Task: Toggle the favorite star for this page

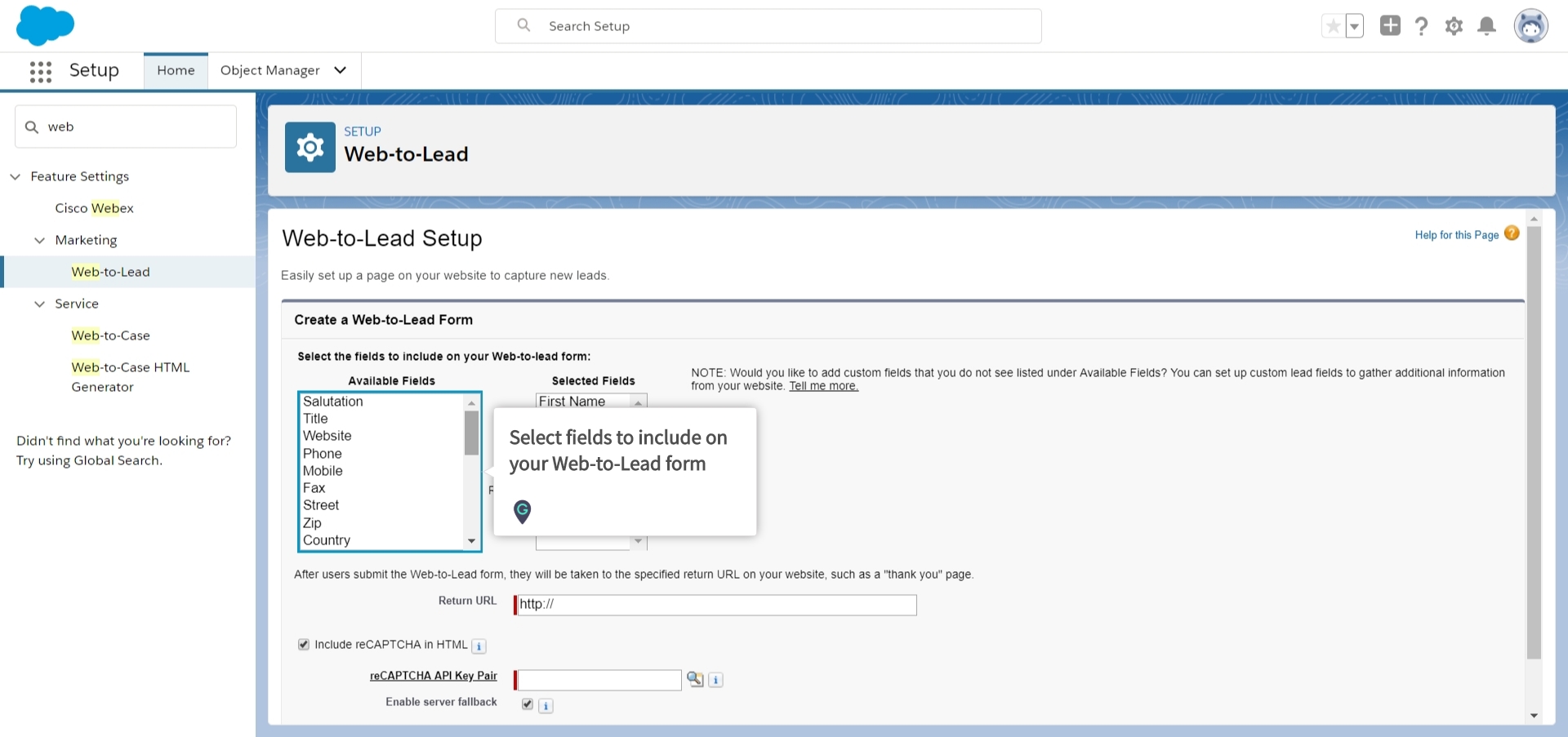Action: (x=1332, y=25)
